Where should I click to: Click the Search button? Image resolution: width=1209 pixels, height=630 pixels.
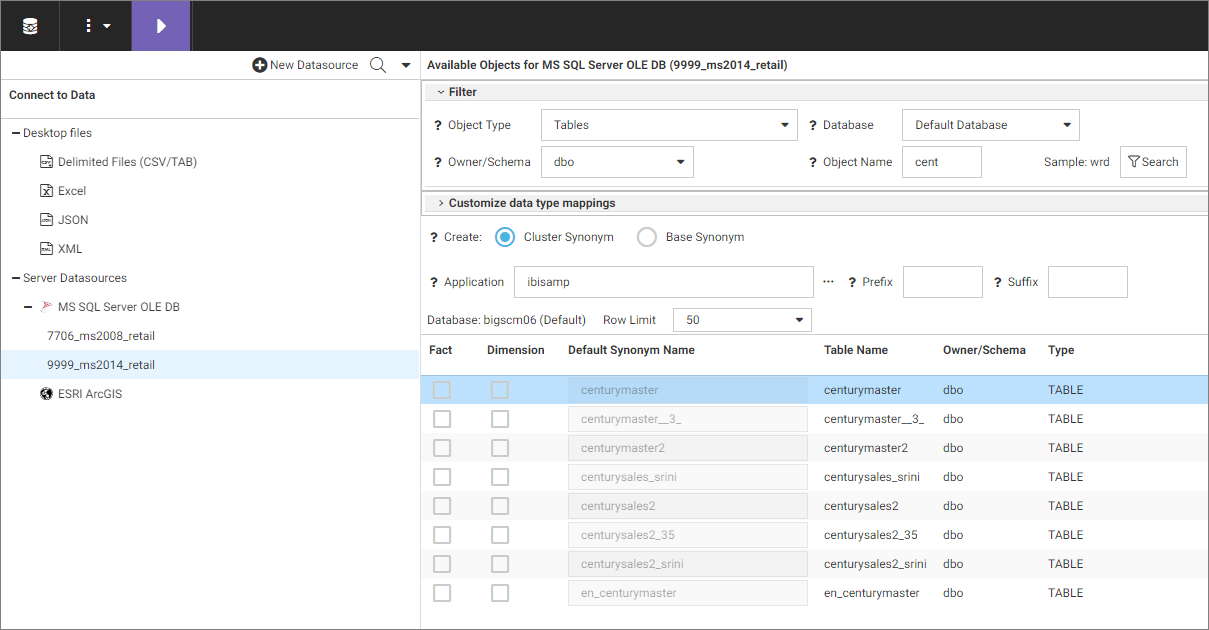(1153, 162)
